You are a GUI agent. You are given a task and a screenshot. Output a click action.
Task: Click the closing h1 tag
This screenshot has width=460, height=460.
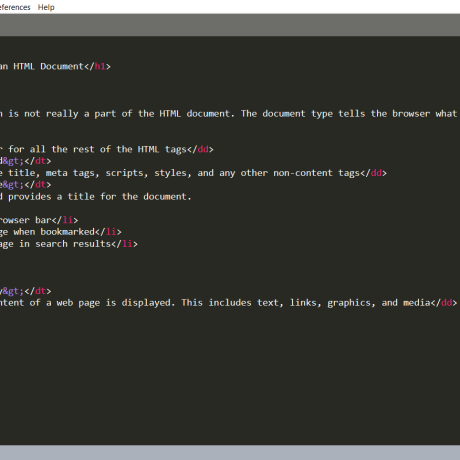pyautogui.click(x=97, y=66)
